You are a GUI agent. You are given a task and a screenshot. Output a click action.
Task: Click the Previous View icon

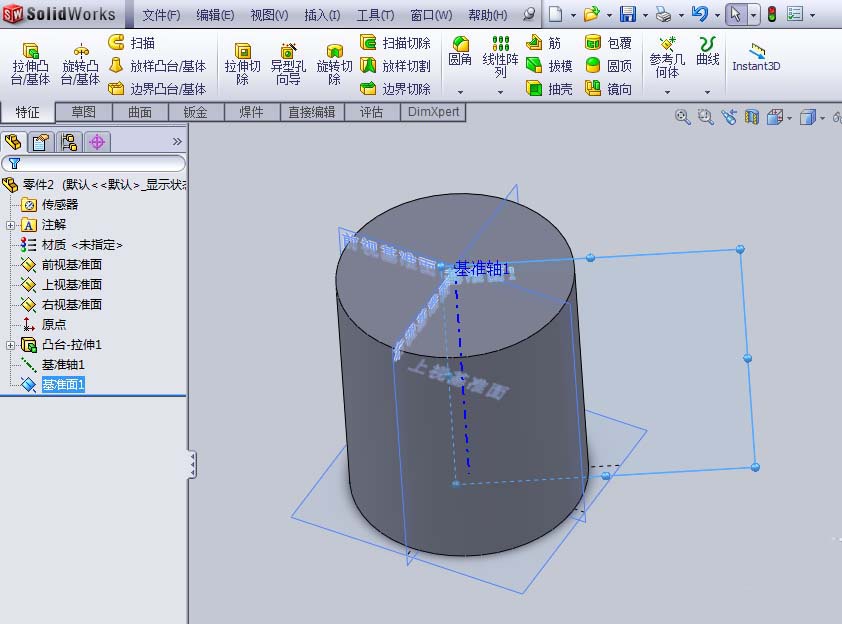tap(729, 117)
